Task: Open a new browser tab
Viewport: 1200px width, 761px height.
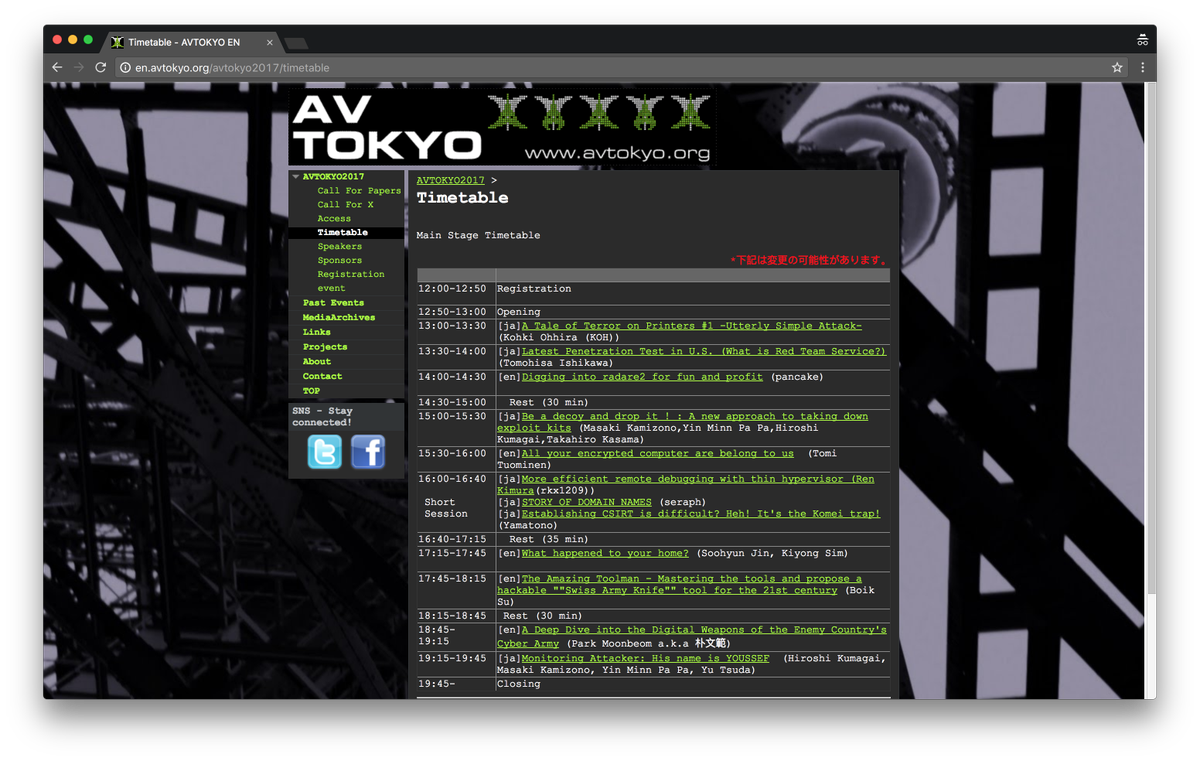Action: point(296,42)
